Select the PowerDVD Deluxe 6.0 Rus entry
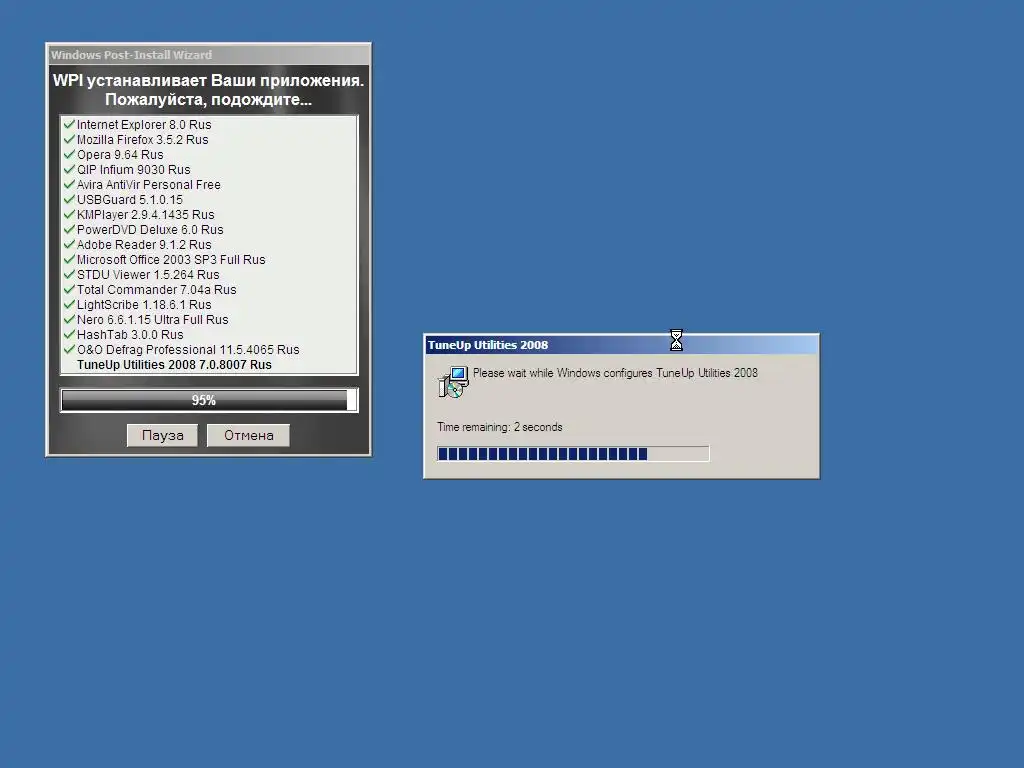The image size is (1024, 768). 150,230
